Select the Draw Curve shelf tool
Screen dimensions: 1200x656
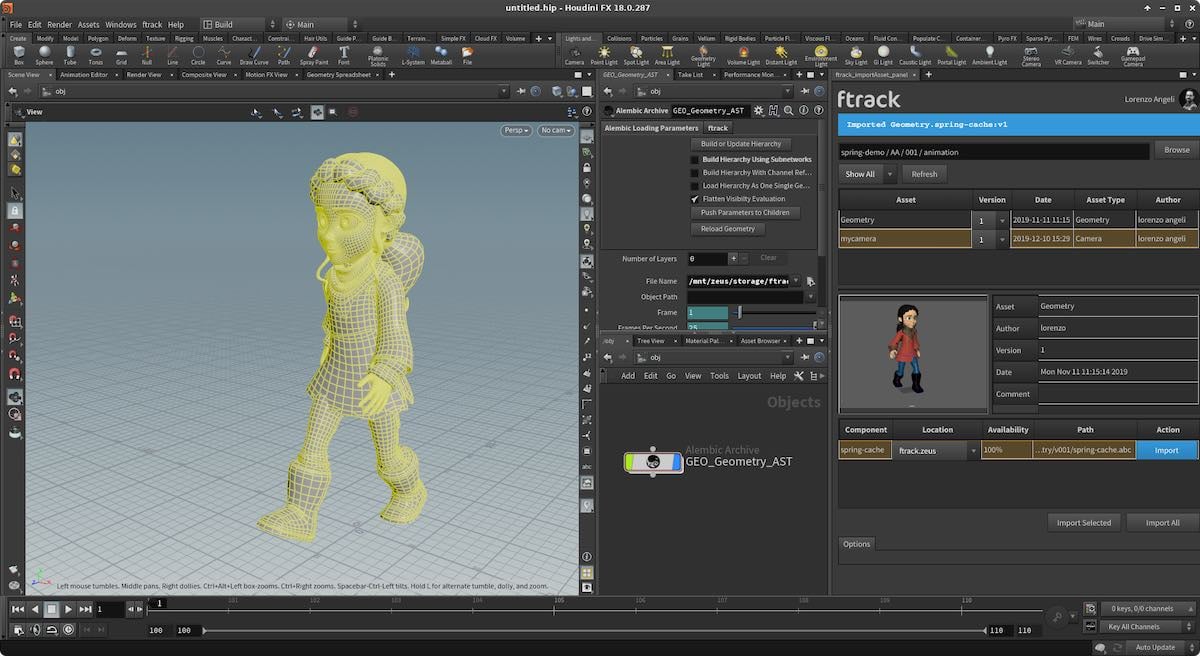(x=254, y=55)
